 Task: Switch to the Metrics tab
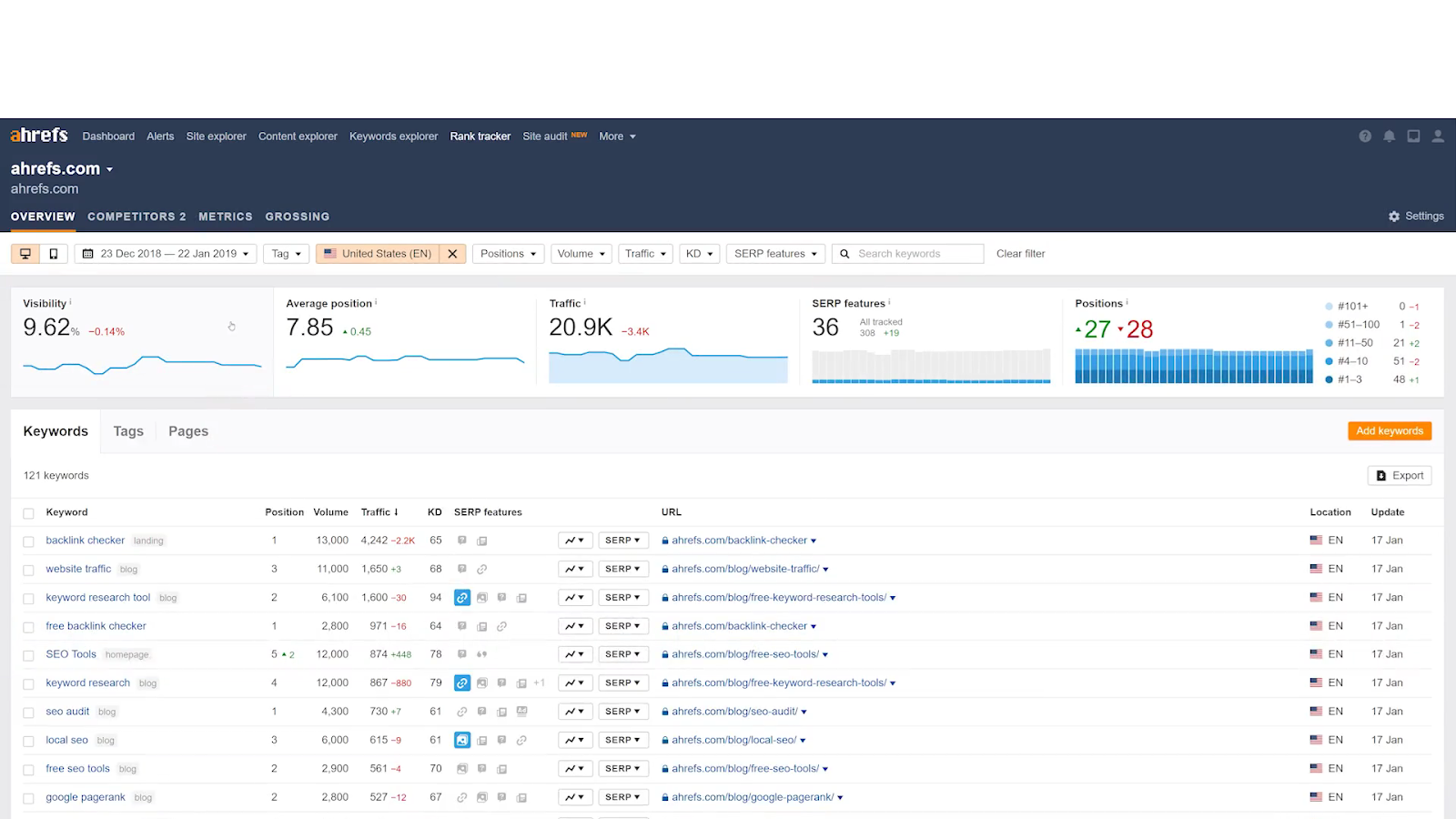click(226, 217)
